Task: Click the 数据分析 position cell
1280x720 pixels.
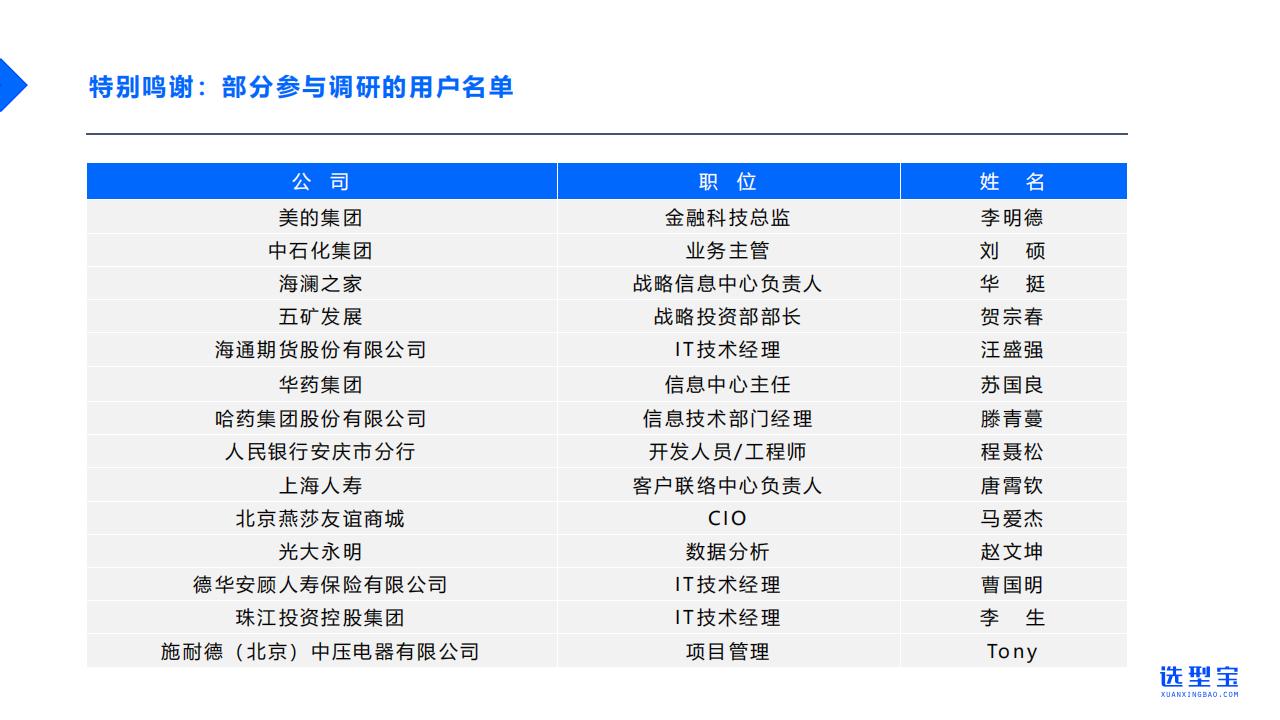Action: pyautogui.click(x=728, y=551)
